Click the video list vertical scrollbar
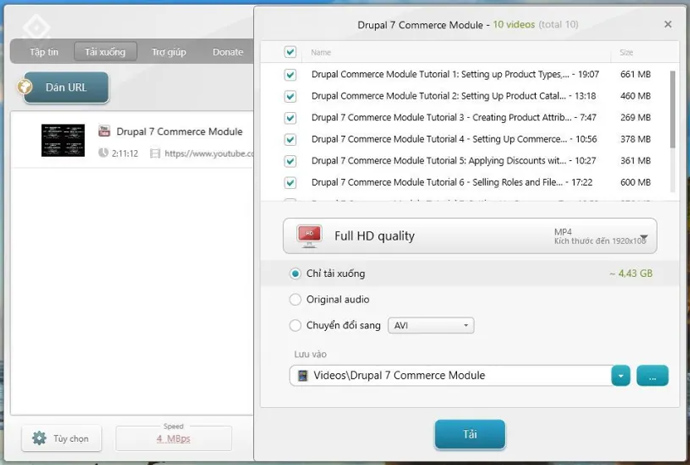The height and width of the screenshot is (465, 690). pyautogui.click(x=672, y=109)
